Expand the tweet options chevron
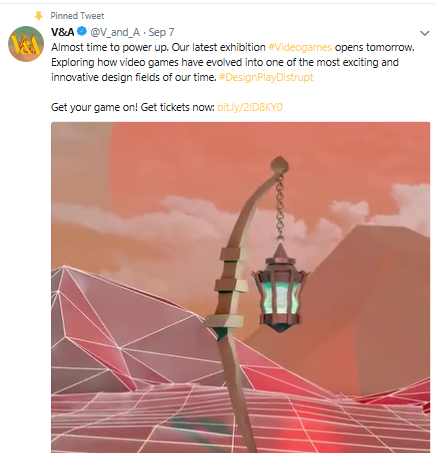This screenshot has height=453, width=435. (424, 33)
